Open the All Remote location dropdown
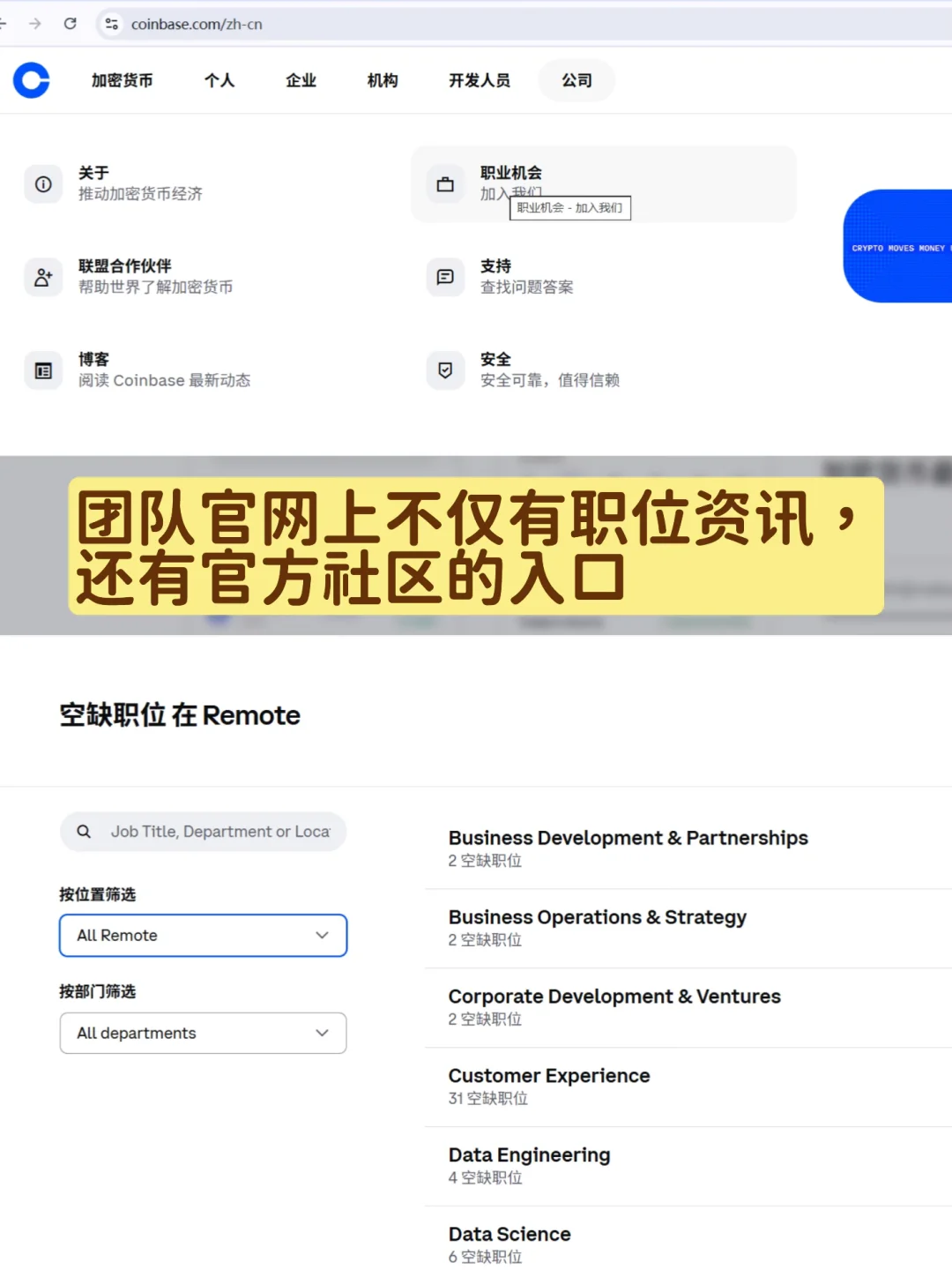This screenshot has width=952, height=1270. click(203, 936)
